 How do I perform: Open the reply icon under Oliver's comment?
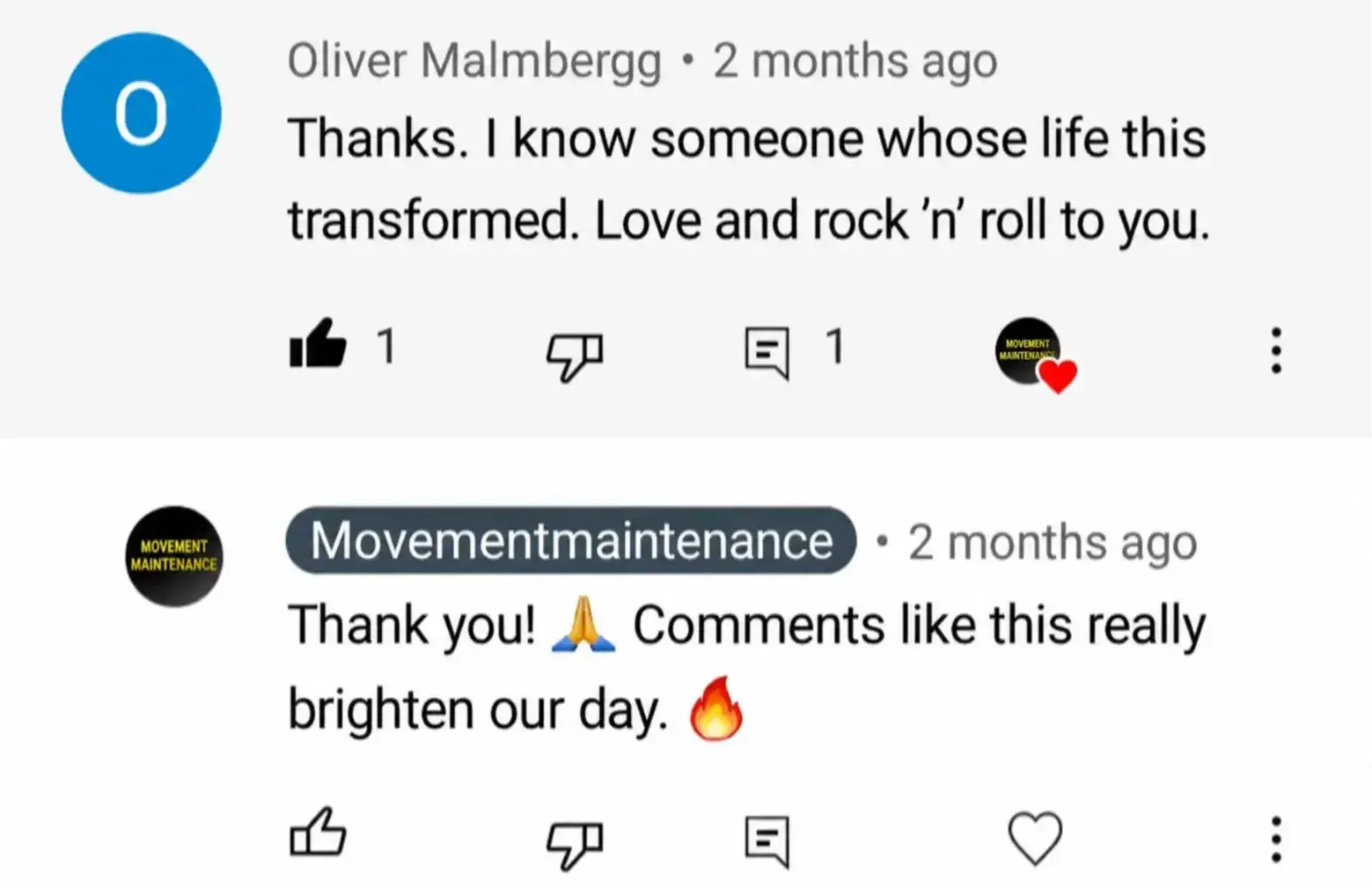point(767,352)
